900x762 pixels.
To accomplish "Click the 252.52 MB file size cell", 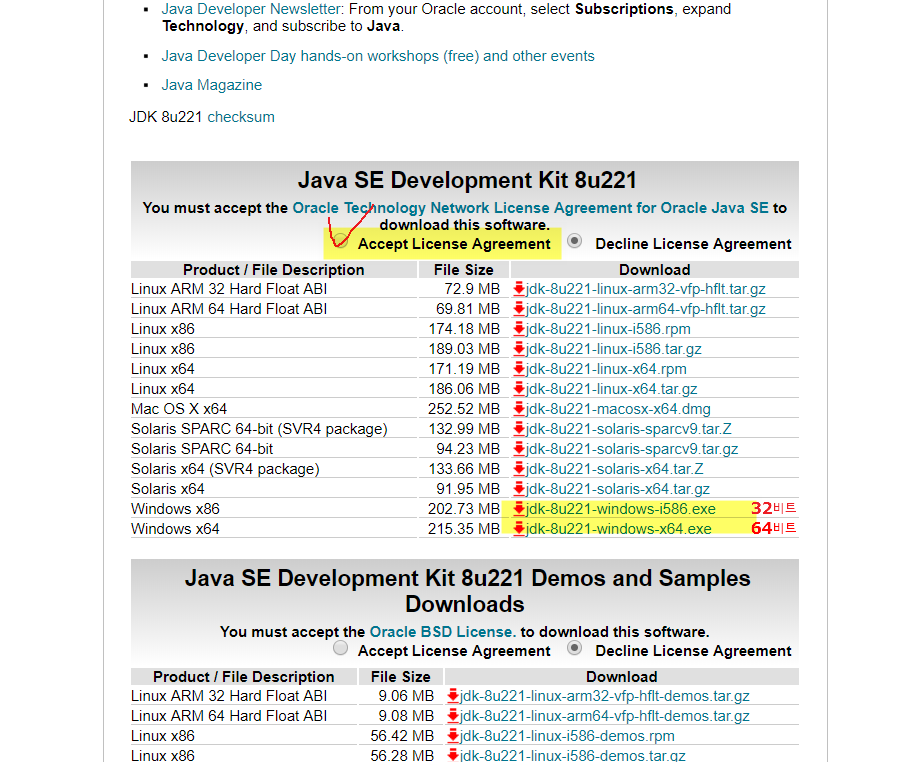I will (464, 409).
